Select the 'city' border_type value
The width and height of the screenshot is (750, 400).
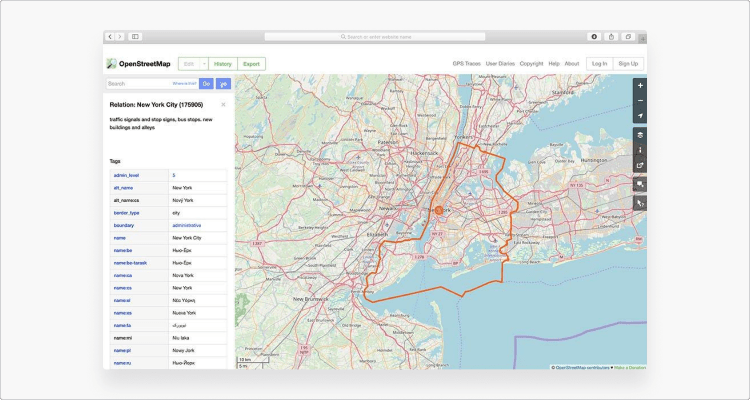(176, 213)
